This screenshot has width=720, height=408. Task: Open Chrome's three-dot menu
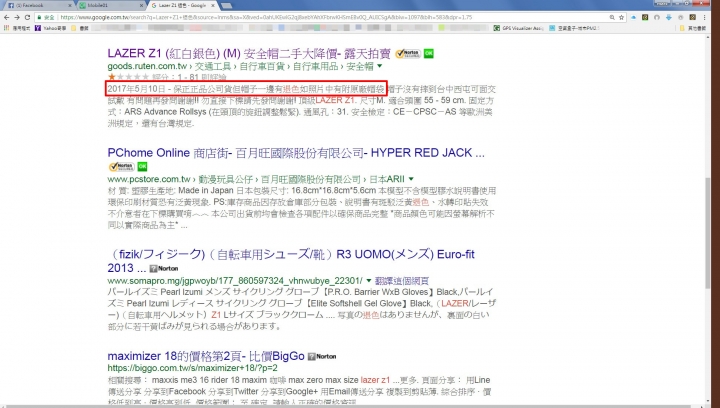pyautogui.click(x=705, y=17)
